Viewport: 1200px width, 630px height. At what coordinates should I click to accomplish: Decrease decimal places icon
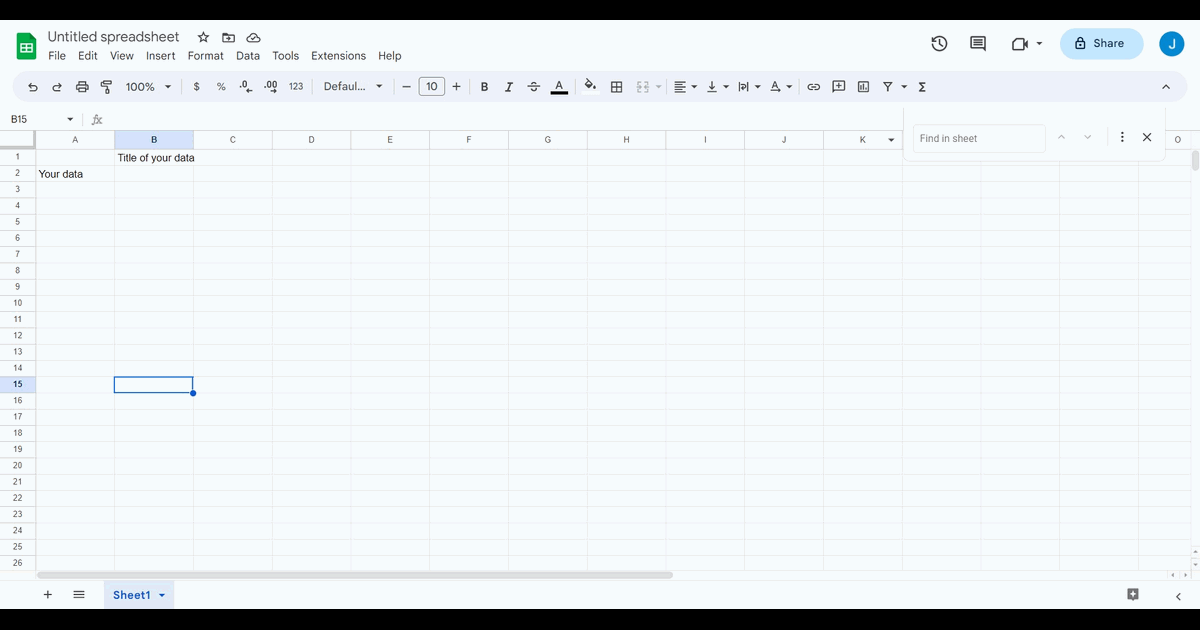246,87
